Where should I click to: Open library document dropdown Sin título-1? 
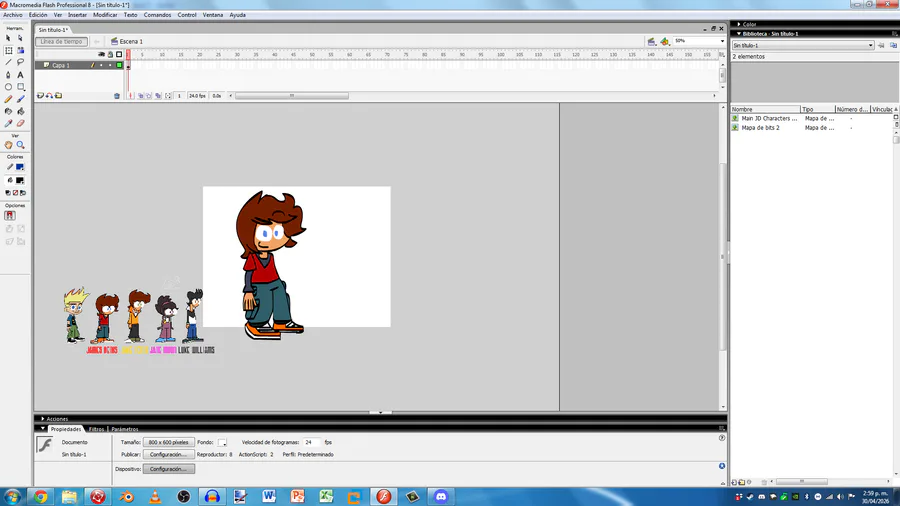pos(803,45)
